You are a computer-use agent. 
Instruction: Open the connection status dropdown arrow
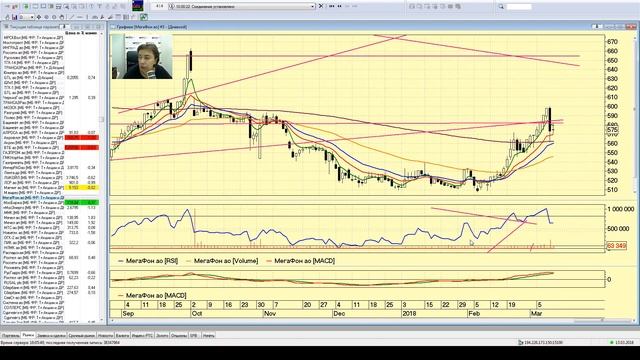click(313, 7)
